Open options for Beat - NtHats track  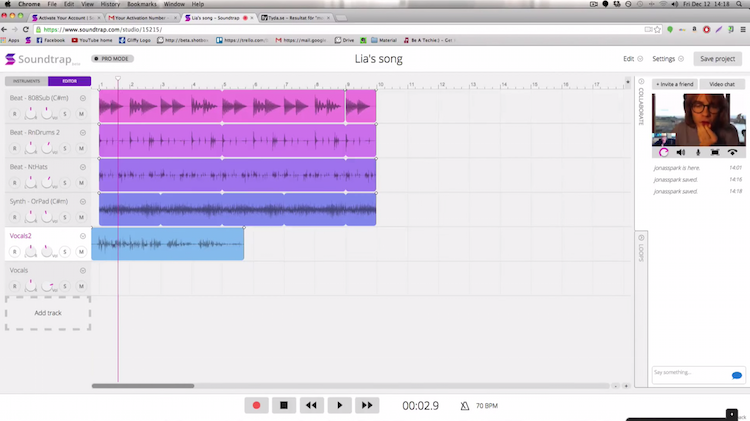[x=83, y=167]
